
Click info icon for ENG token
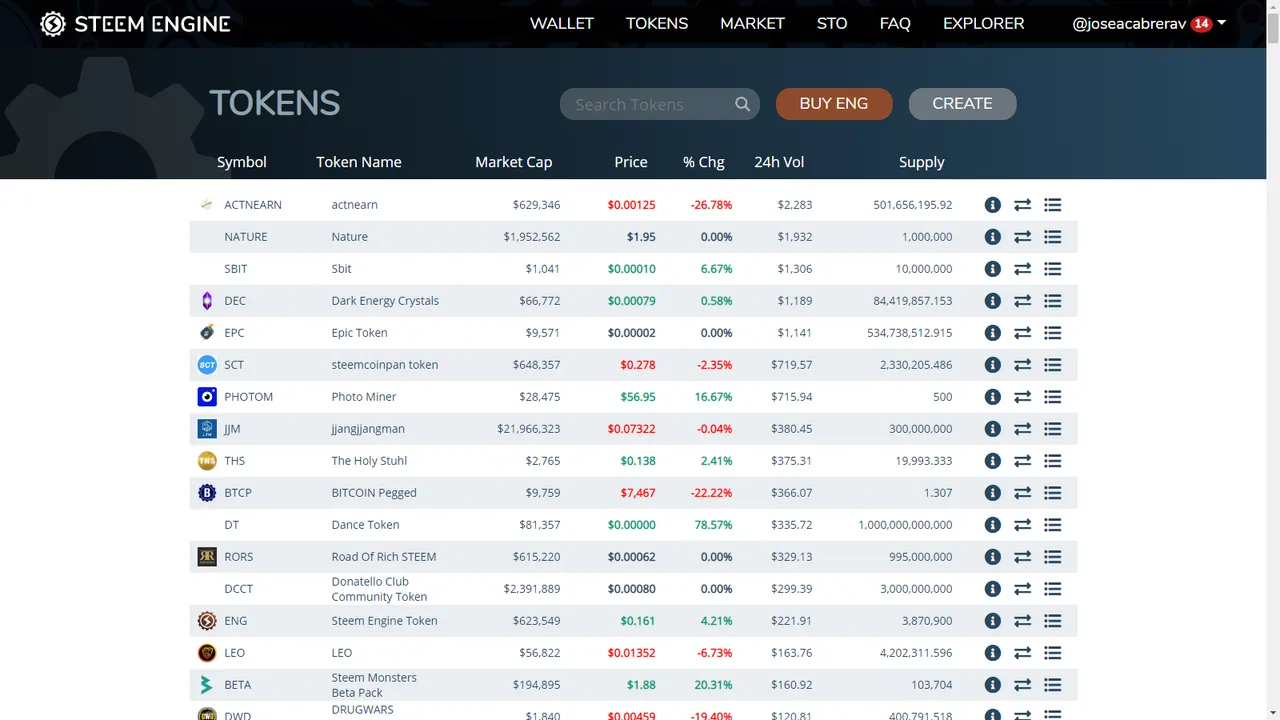click(x=992, y=621)
